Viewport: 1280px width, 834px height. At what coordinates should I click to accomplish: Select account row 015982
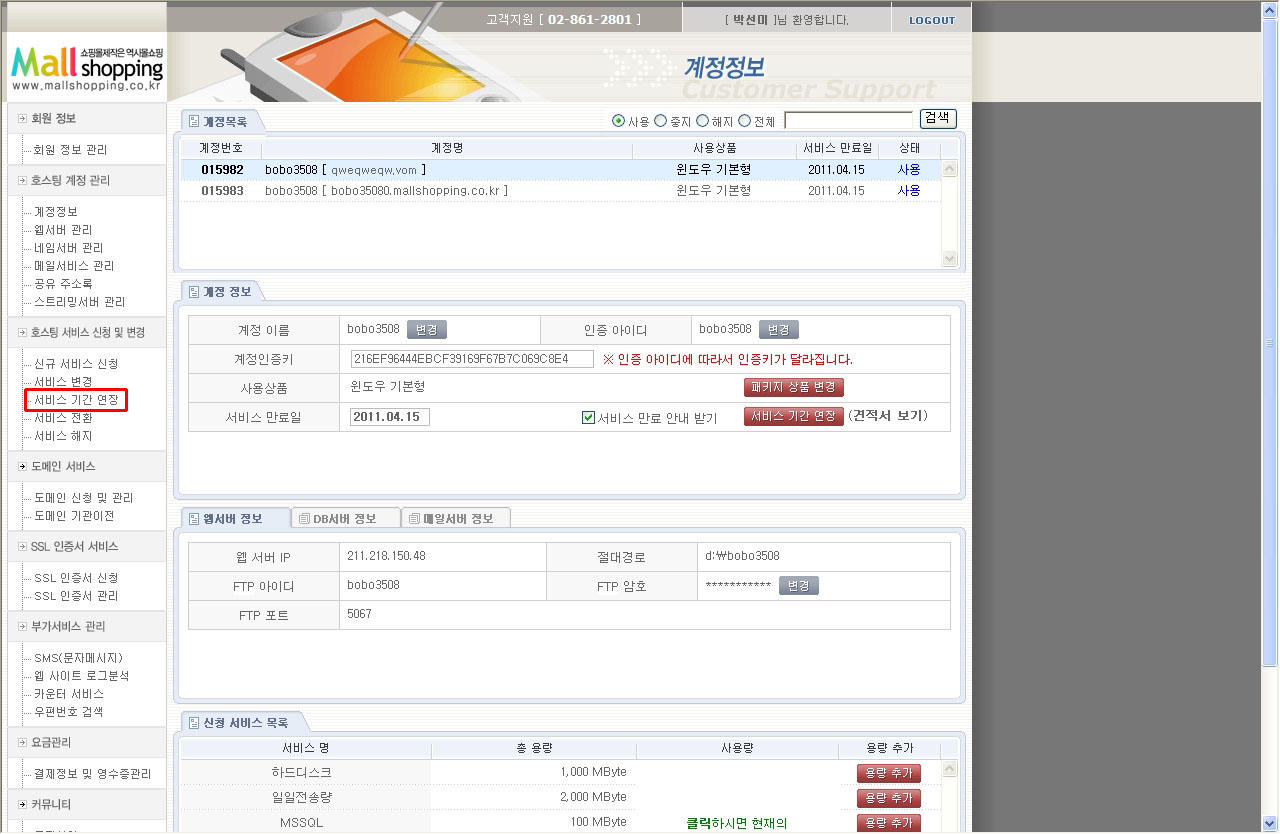click(560, 170)
